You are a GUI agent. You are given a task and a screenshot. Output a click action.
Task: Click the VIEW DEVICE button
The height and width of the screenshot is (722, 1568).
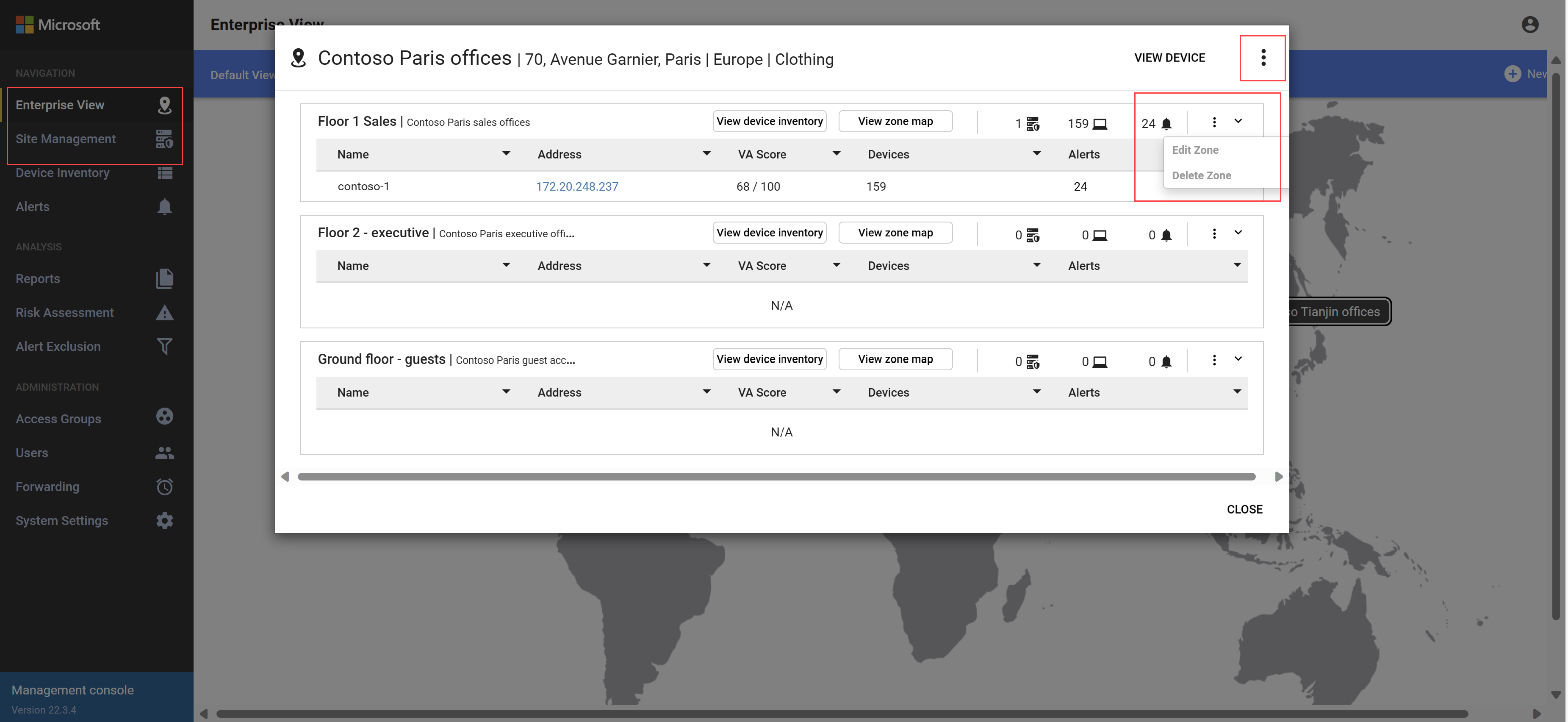point(1169,58)
